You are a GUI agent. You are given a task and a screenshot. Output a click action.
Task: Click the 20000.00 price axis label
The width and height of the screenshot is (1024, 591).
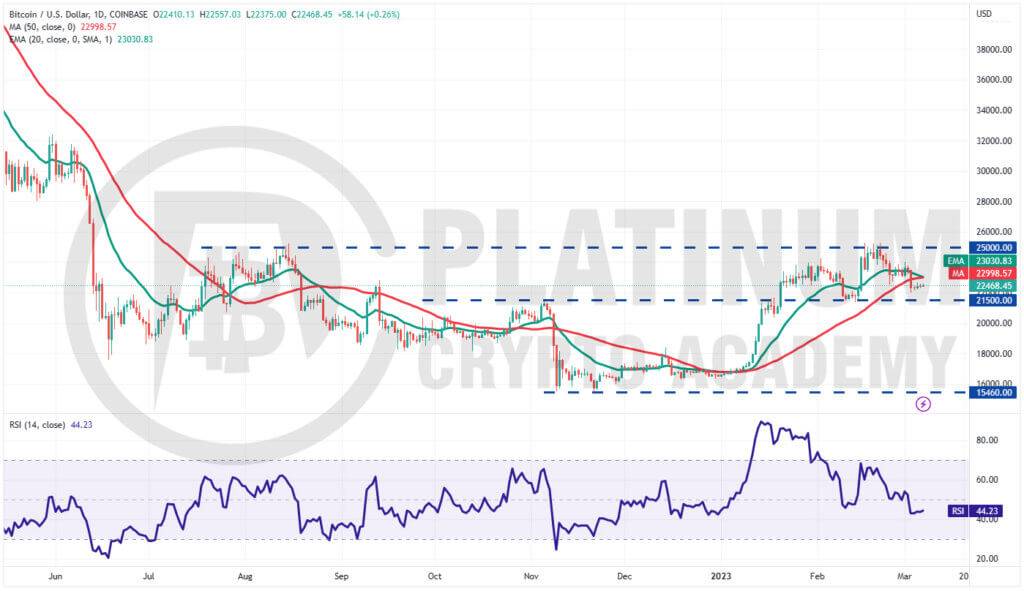pyautogui.click(x=994, y=323)
